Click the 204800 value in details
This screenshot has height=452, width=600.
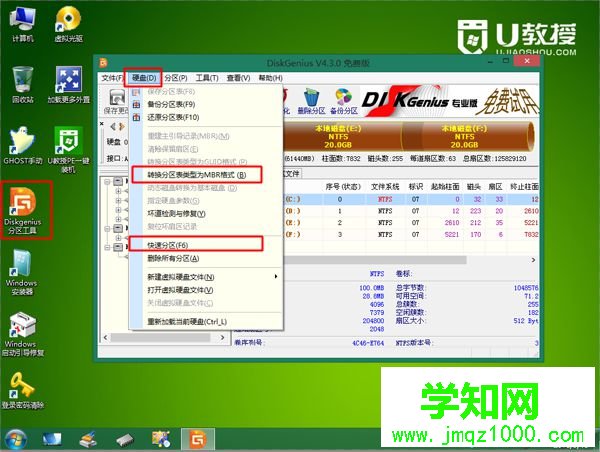coord(373,321)
